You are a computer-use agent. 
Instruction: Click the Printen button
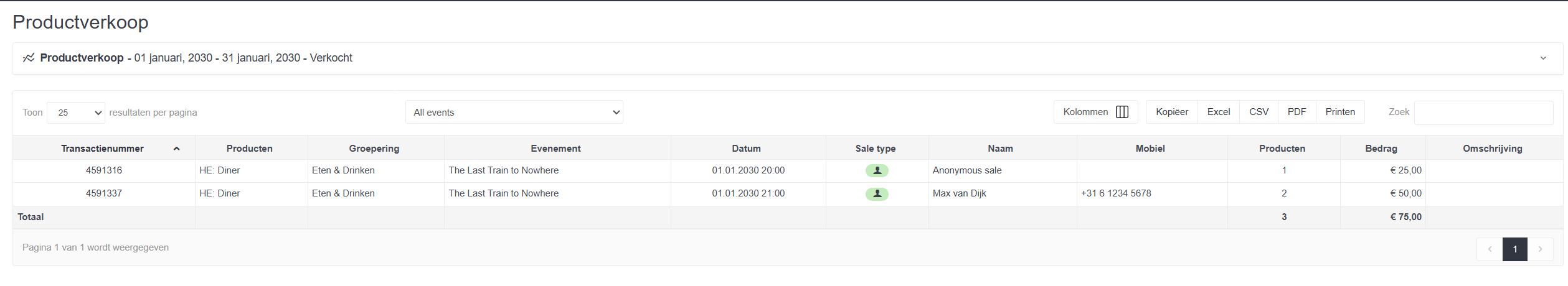(1340, 112)
